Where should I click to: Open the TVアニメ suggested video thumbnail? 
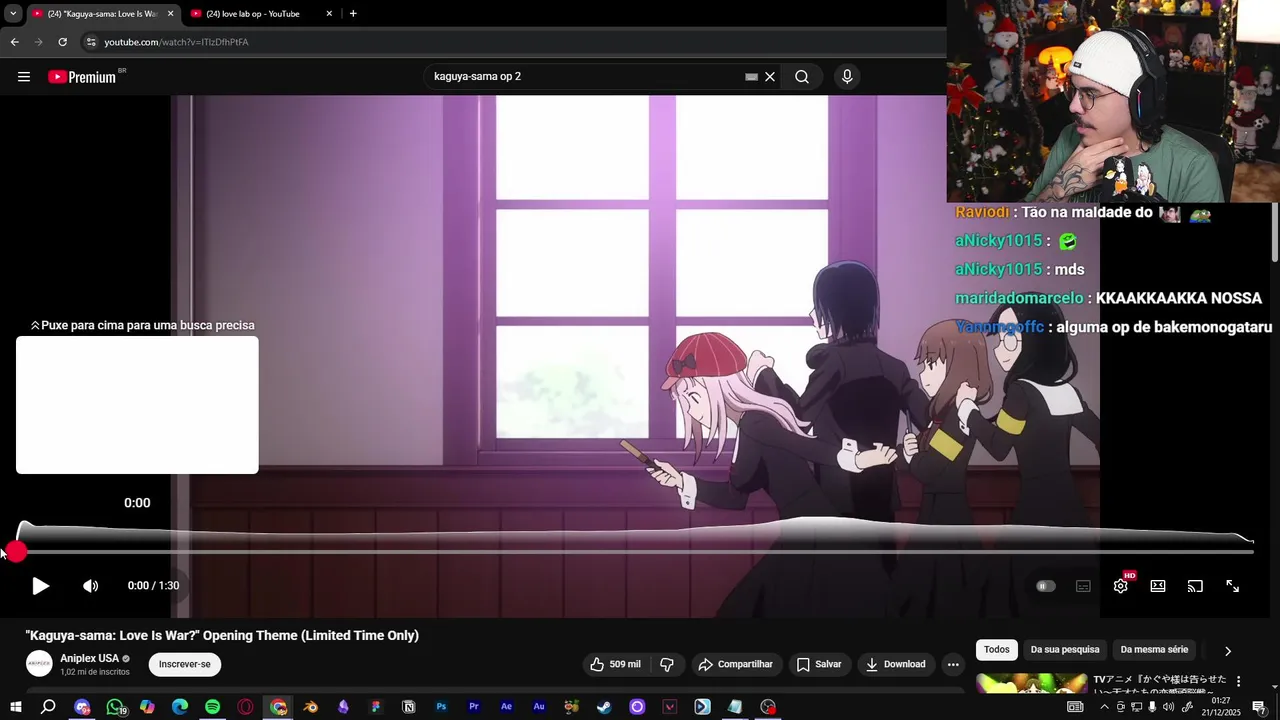1031,683
